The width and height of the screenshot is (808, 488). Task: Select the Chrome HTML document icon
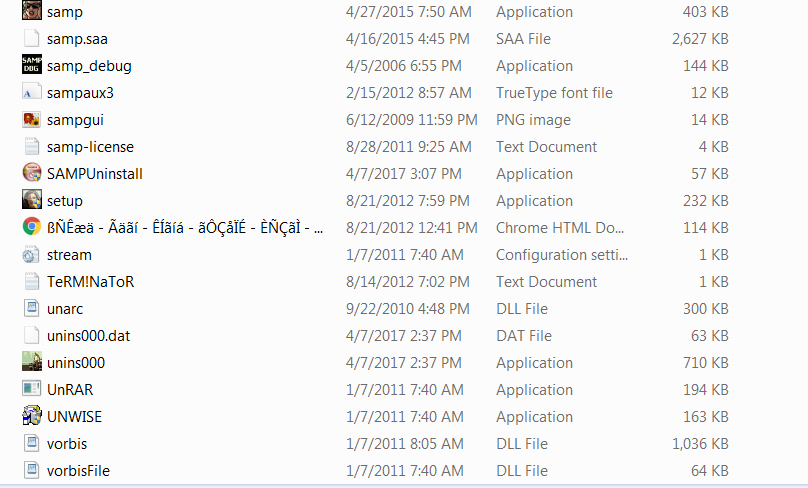click(31, 227)
